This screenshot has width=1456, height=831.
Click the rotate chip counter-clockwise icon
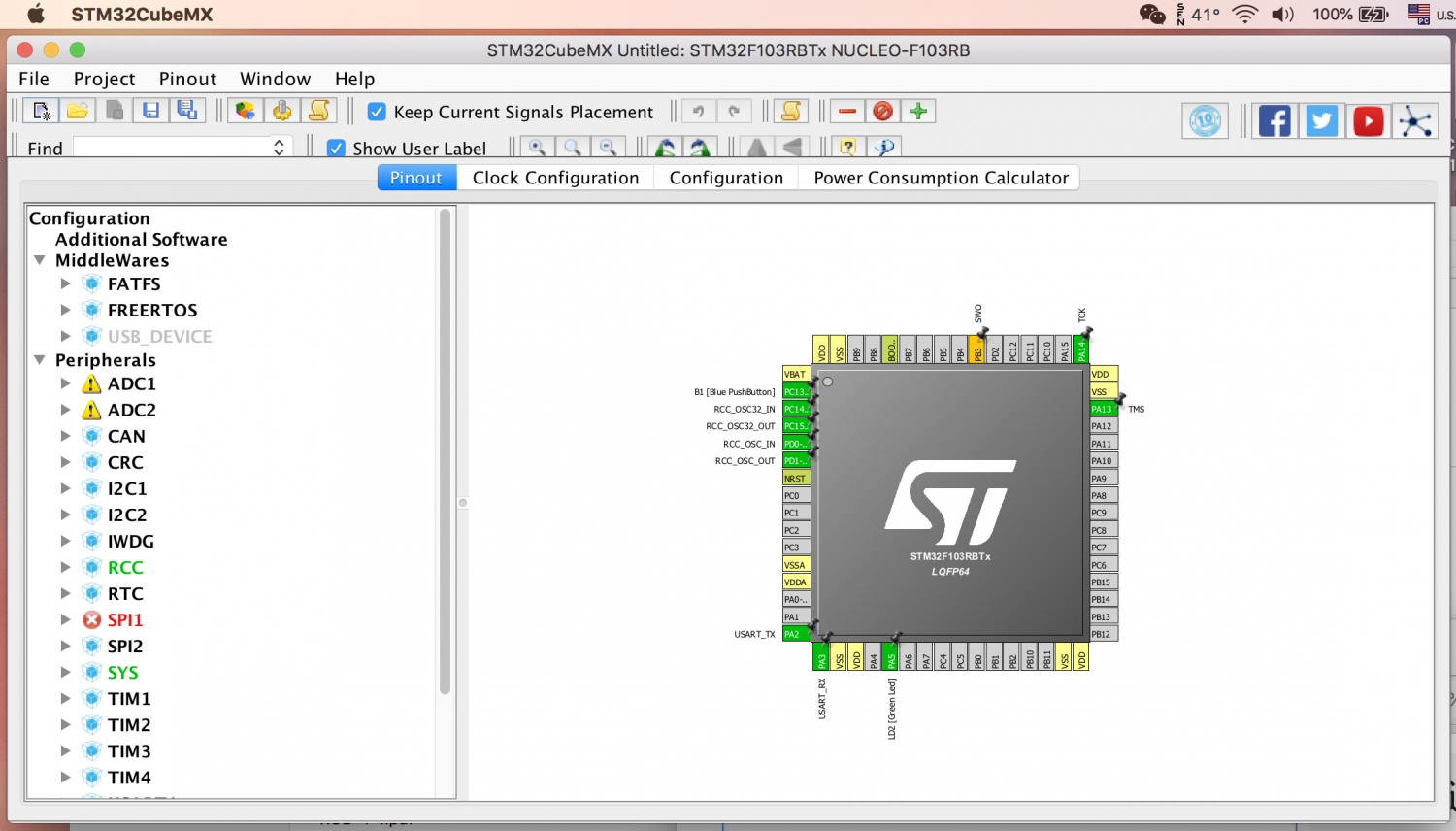[x=665, y=147]
